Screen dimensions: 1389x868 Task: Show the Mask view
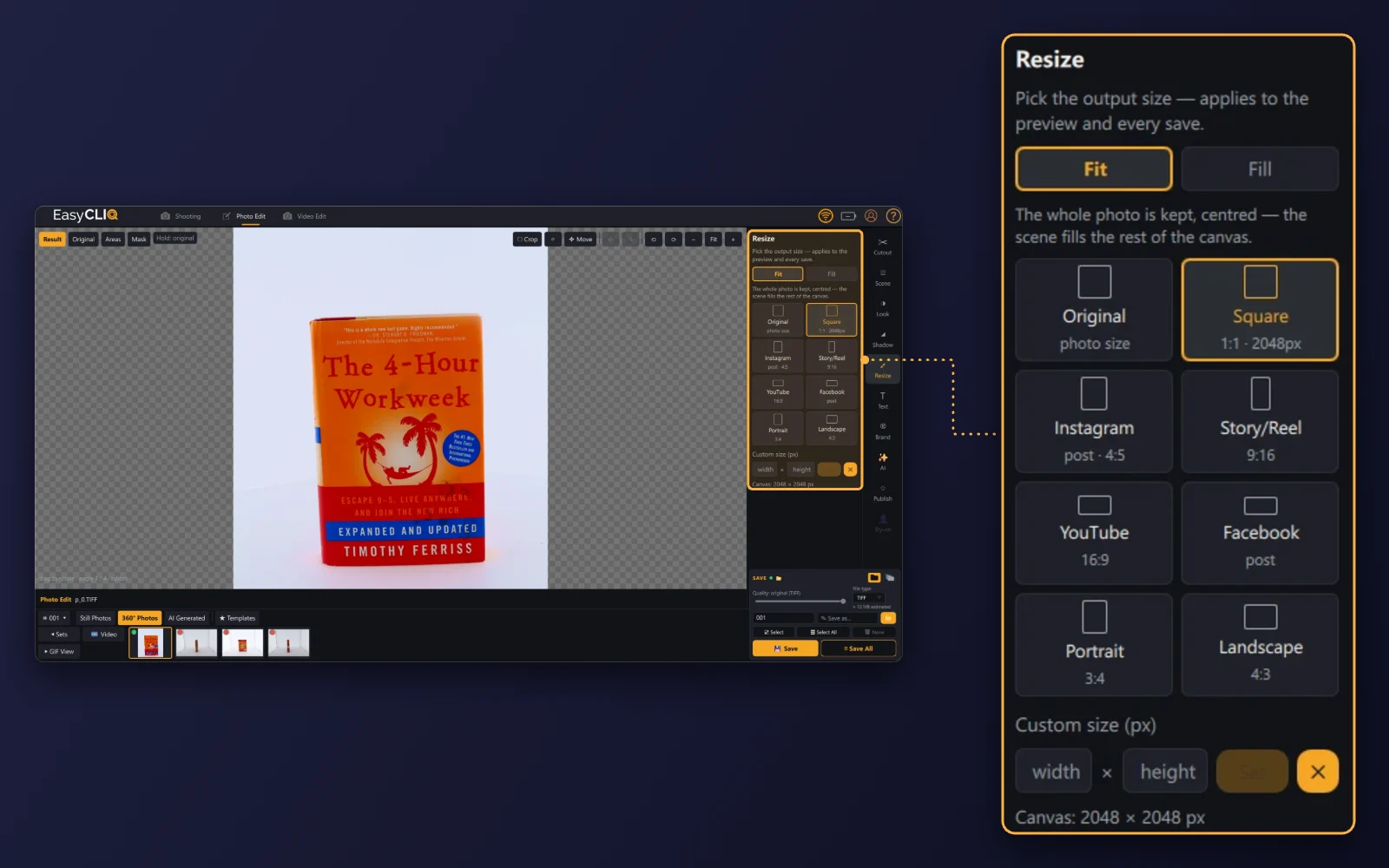click(x=139, y=239)
